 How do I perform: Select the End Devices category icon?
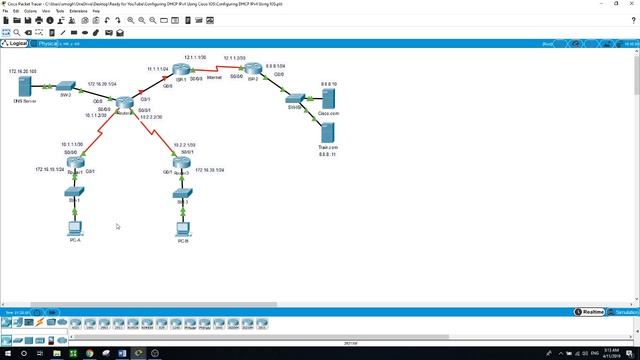(x=18, y=322)
